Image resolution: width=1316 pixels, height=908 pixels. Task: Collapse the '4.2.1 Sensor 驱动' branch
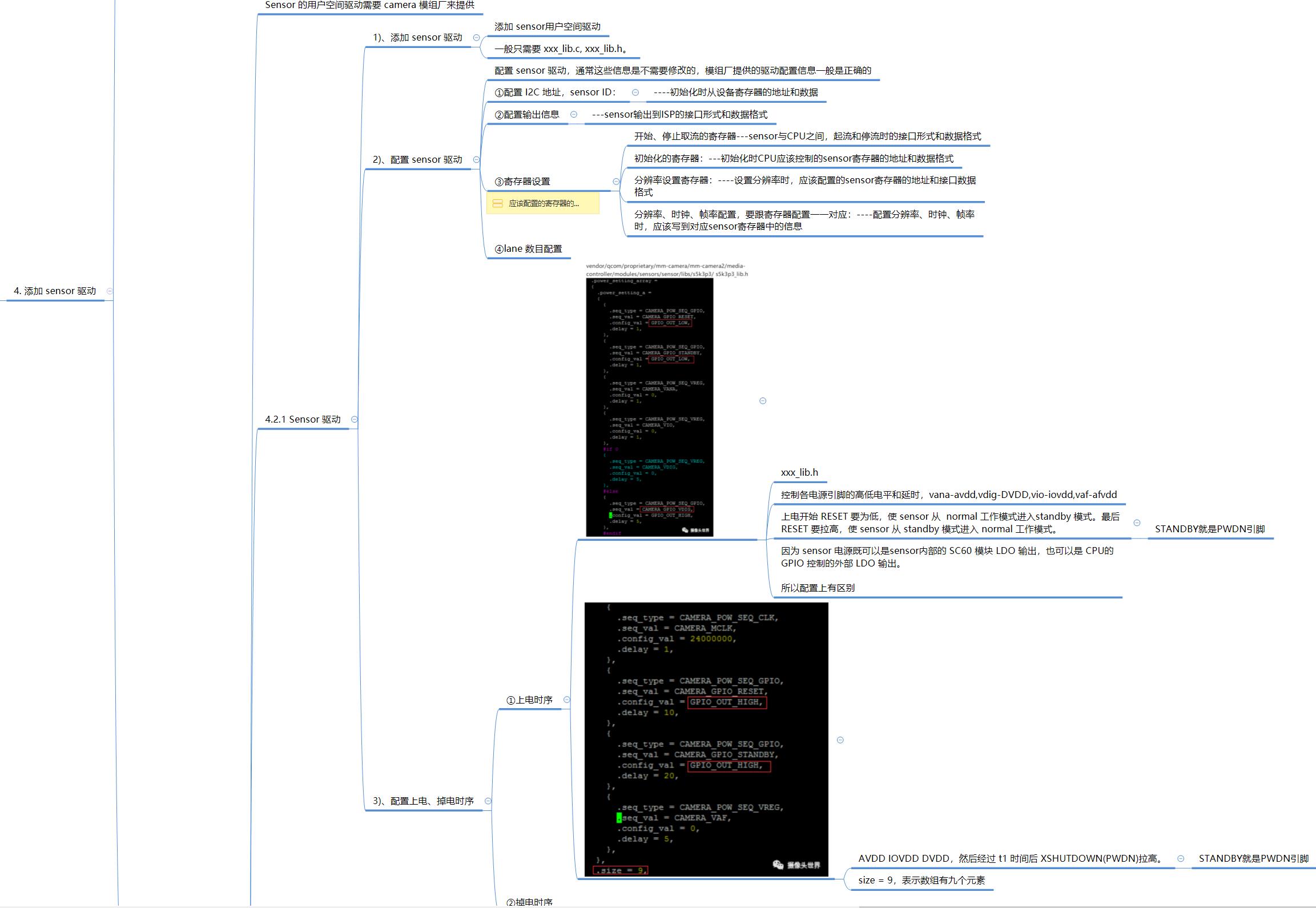(354, 419)
